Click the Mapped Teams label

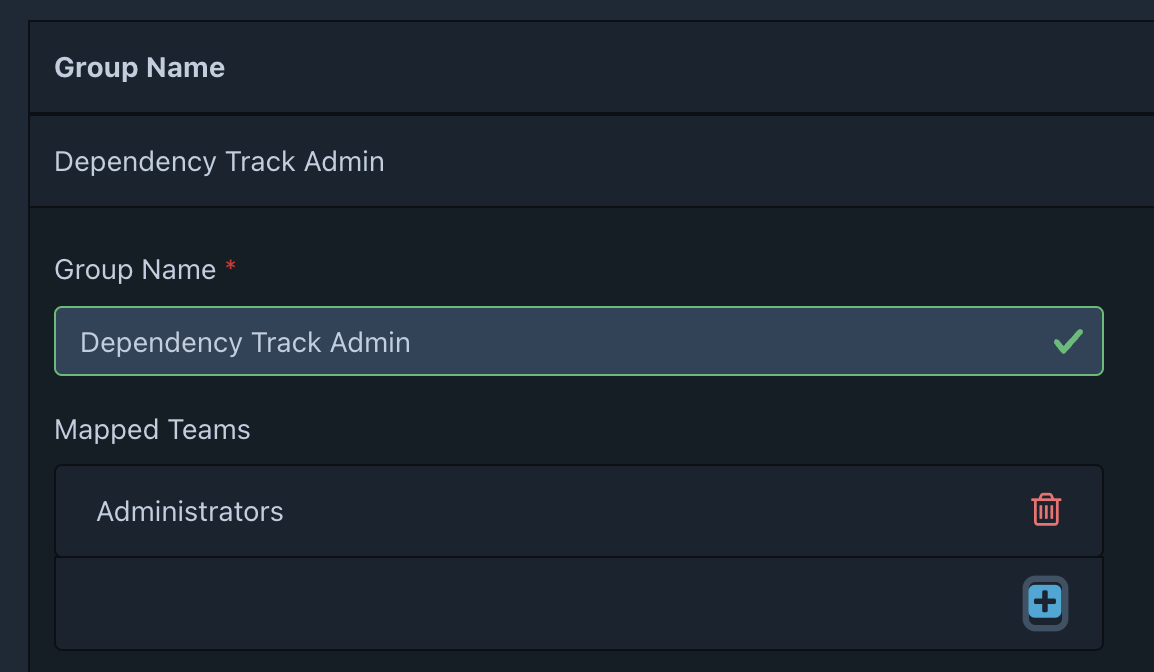pos(152,430)
